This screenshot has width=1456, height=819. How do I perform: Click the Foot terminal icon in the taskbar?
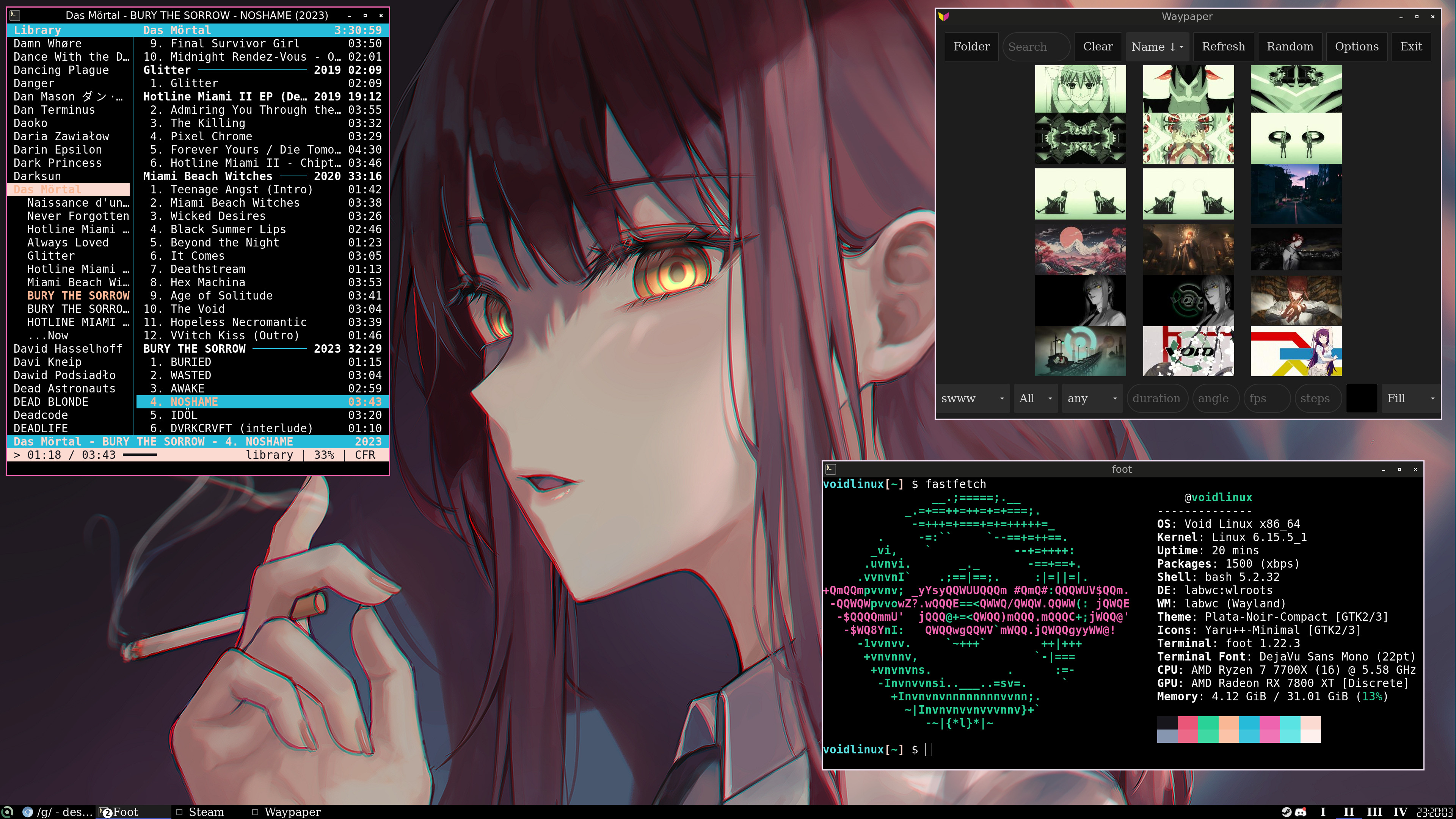pos(105,812)
